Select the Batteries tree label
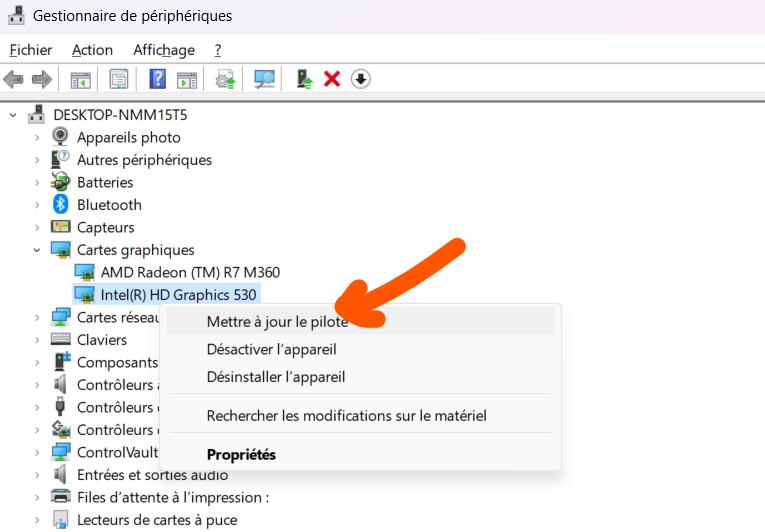The height and width of the screenshot is (532, 765). click(x=105, y=182)
